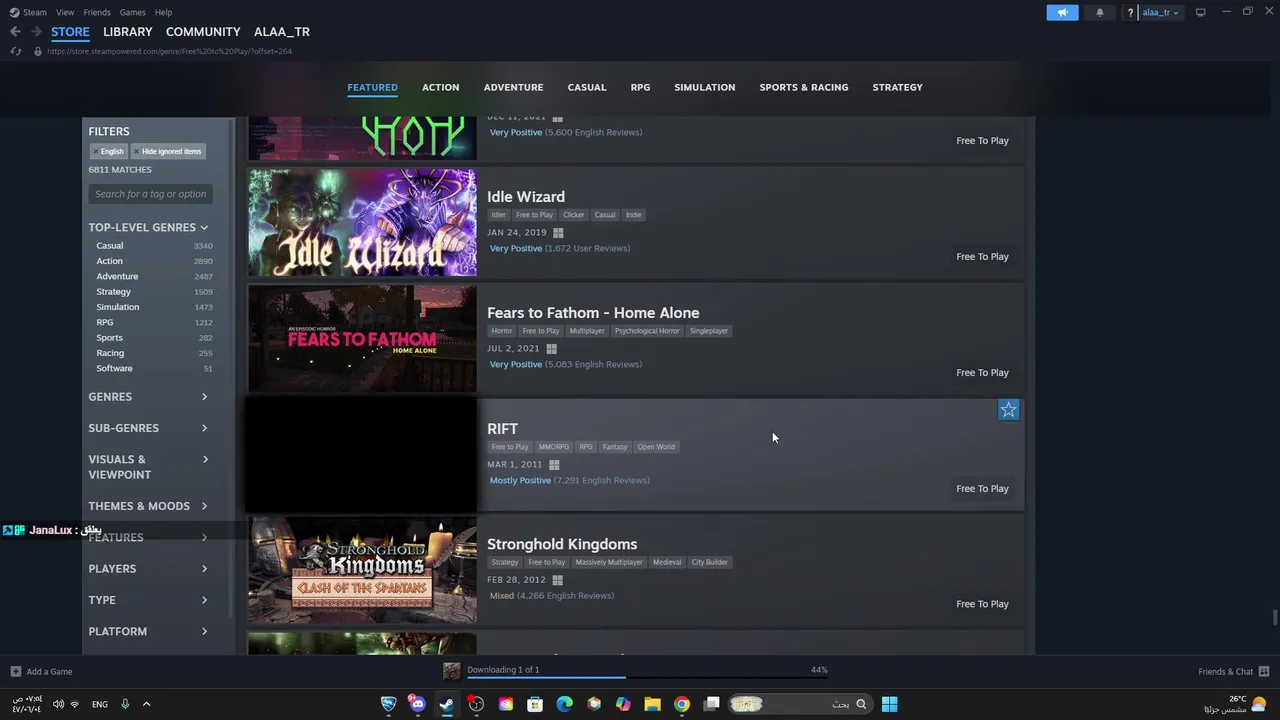Go forward with the right arrow
Image resolution: width=1280 pixels, height=720 pixels.
(36, 32)
